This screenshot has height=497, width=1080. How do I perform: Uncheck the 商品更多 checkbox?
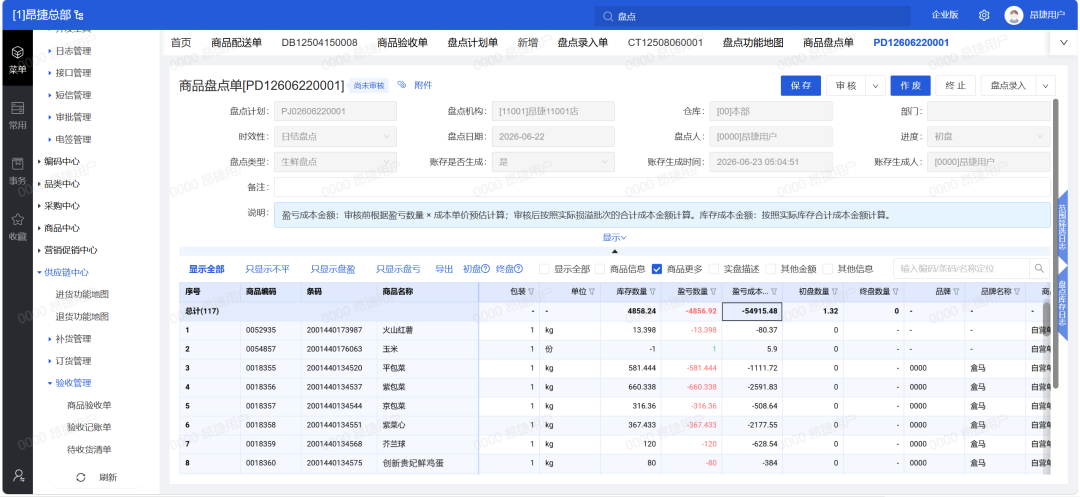click(657, 269)
